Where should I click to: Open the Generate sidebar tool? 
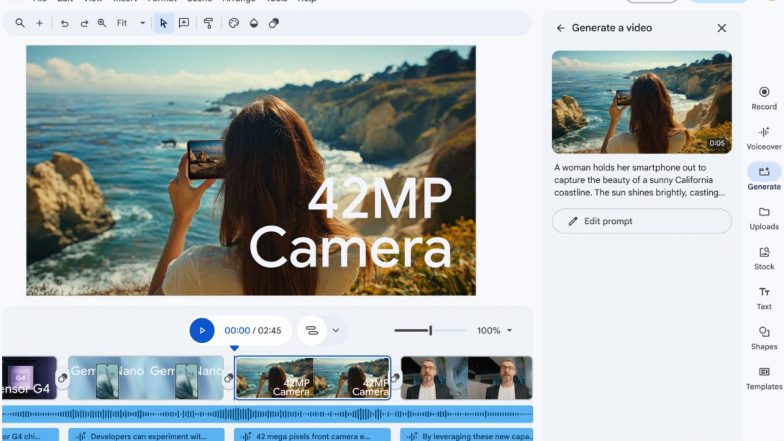pyautogui.click(x=764, y=177)
